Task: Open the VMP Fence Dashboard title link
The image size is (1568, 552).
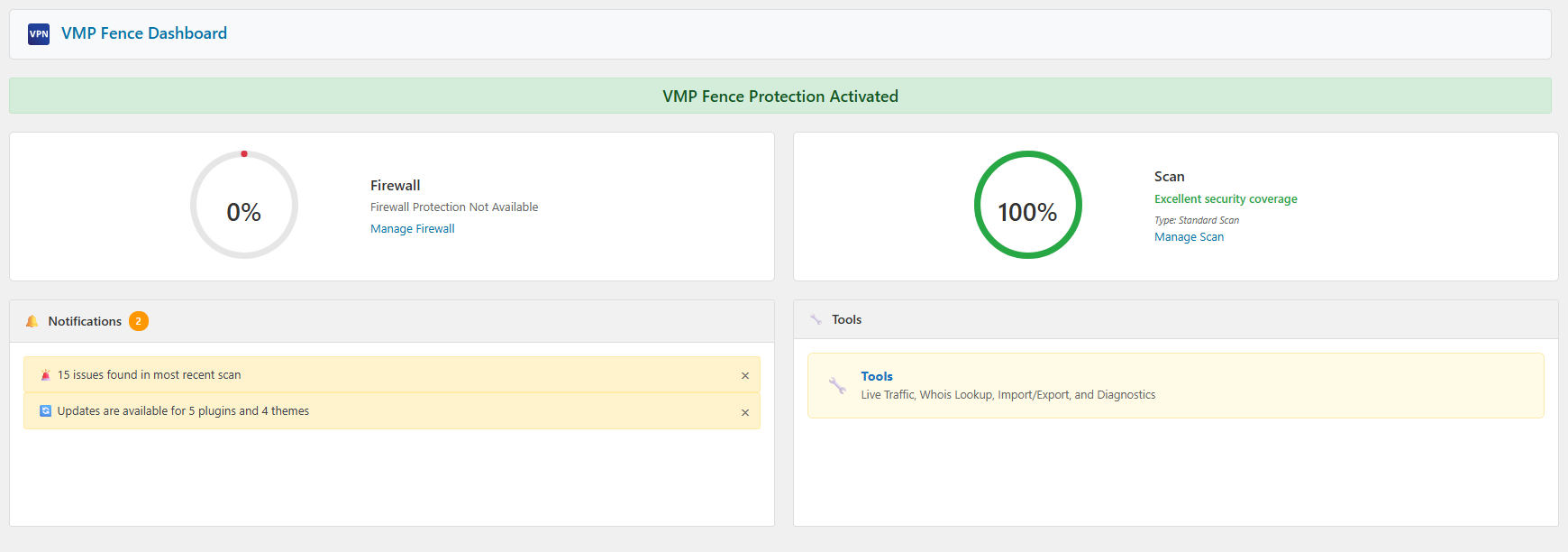Action: pos(144,33)
